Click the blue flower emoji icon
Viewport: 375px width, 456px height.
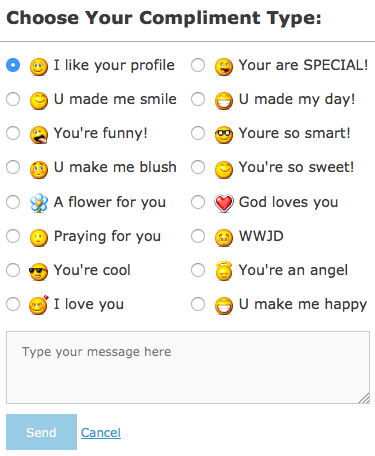(x=39, y=203)
